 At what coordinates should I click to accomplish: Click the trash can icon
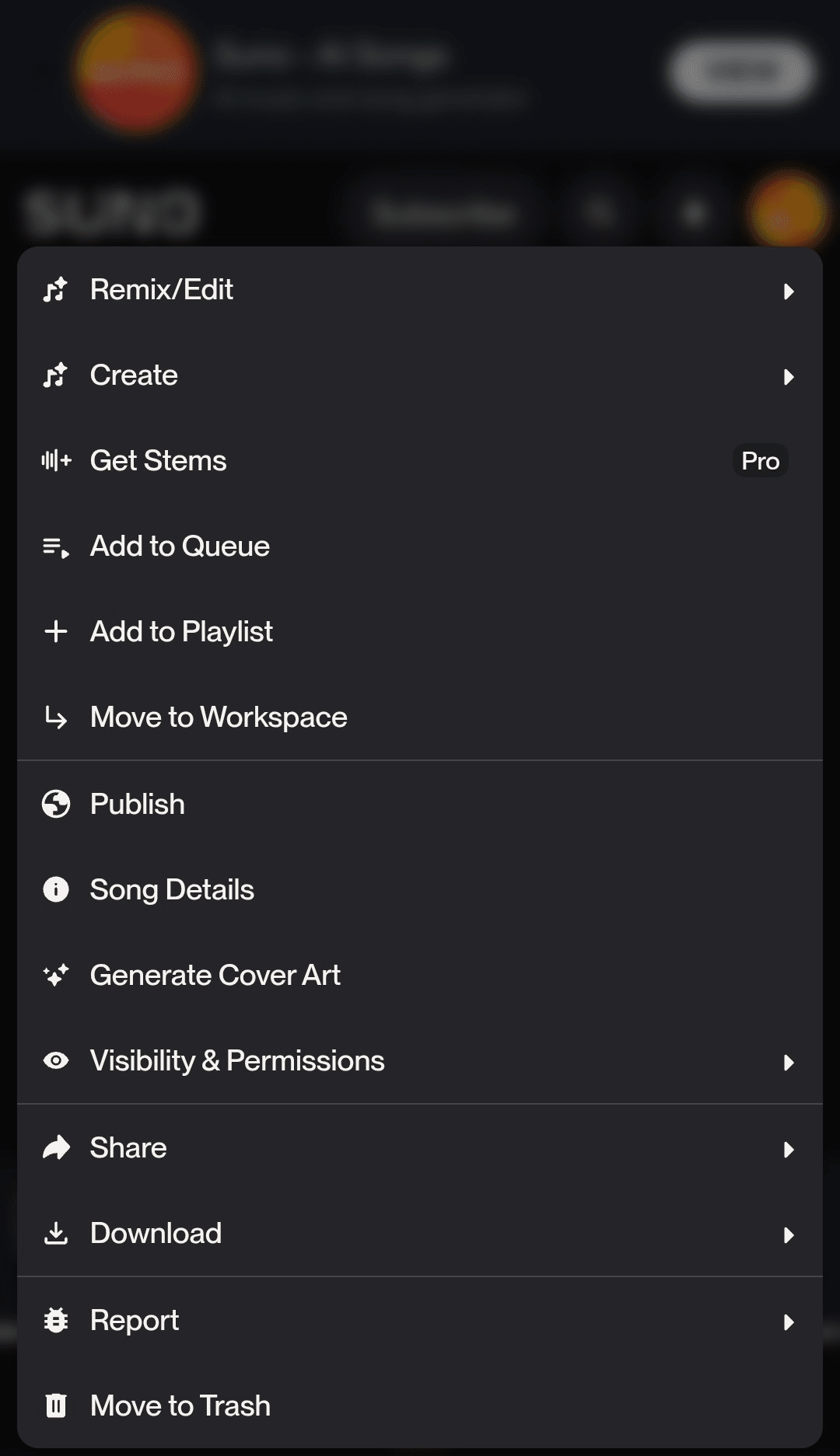click(56, 1405)
